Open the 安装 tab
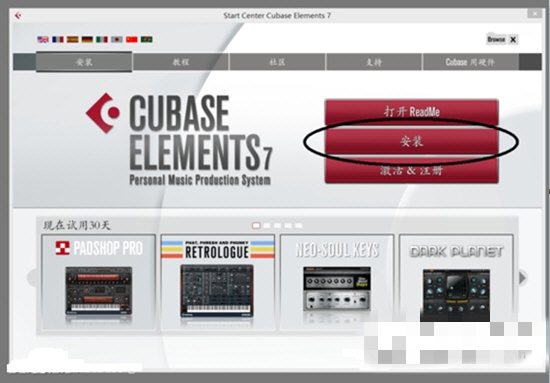The width and height of the screenshot is (550, 383). coord(84,62)
